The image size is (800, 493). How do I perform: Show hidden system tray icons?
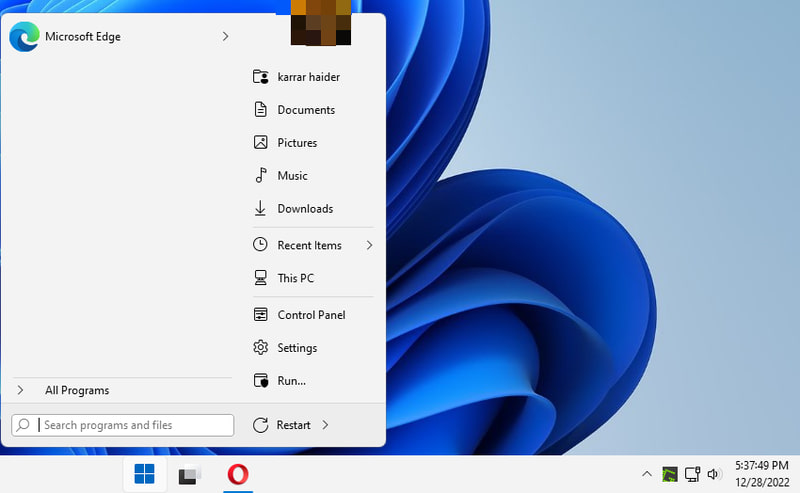[647, 474]
